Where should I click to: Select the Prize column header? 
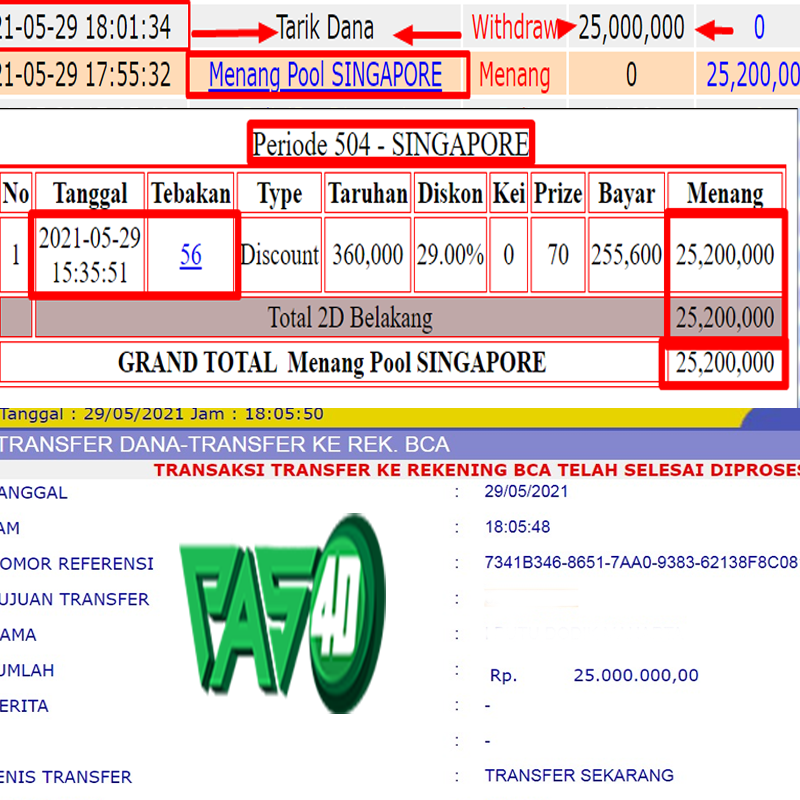coord(558,193)
